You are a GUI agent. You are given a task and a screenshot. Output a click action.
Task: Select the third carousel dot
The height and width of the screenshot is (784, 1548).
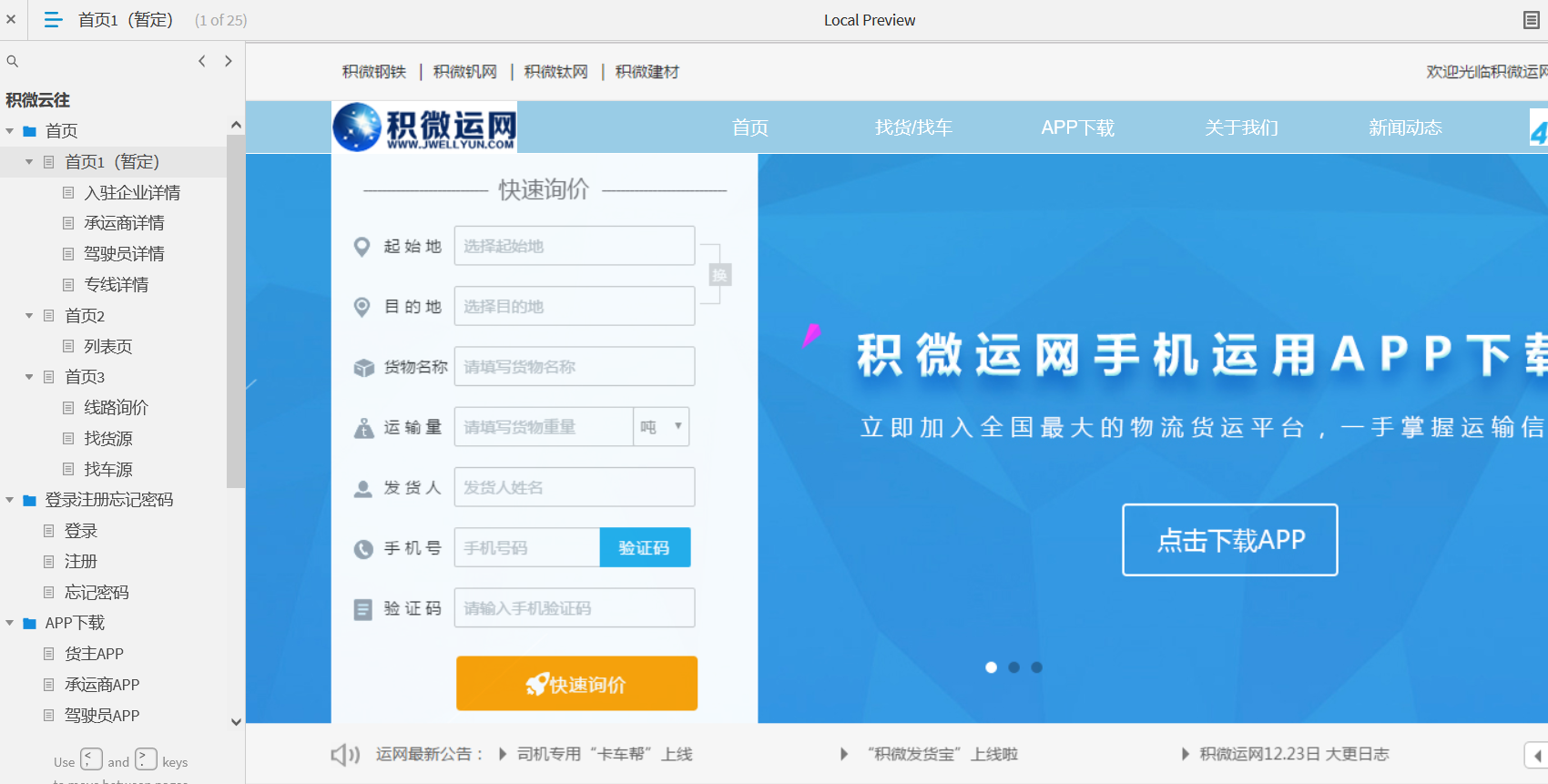coord(1036,667)
